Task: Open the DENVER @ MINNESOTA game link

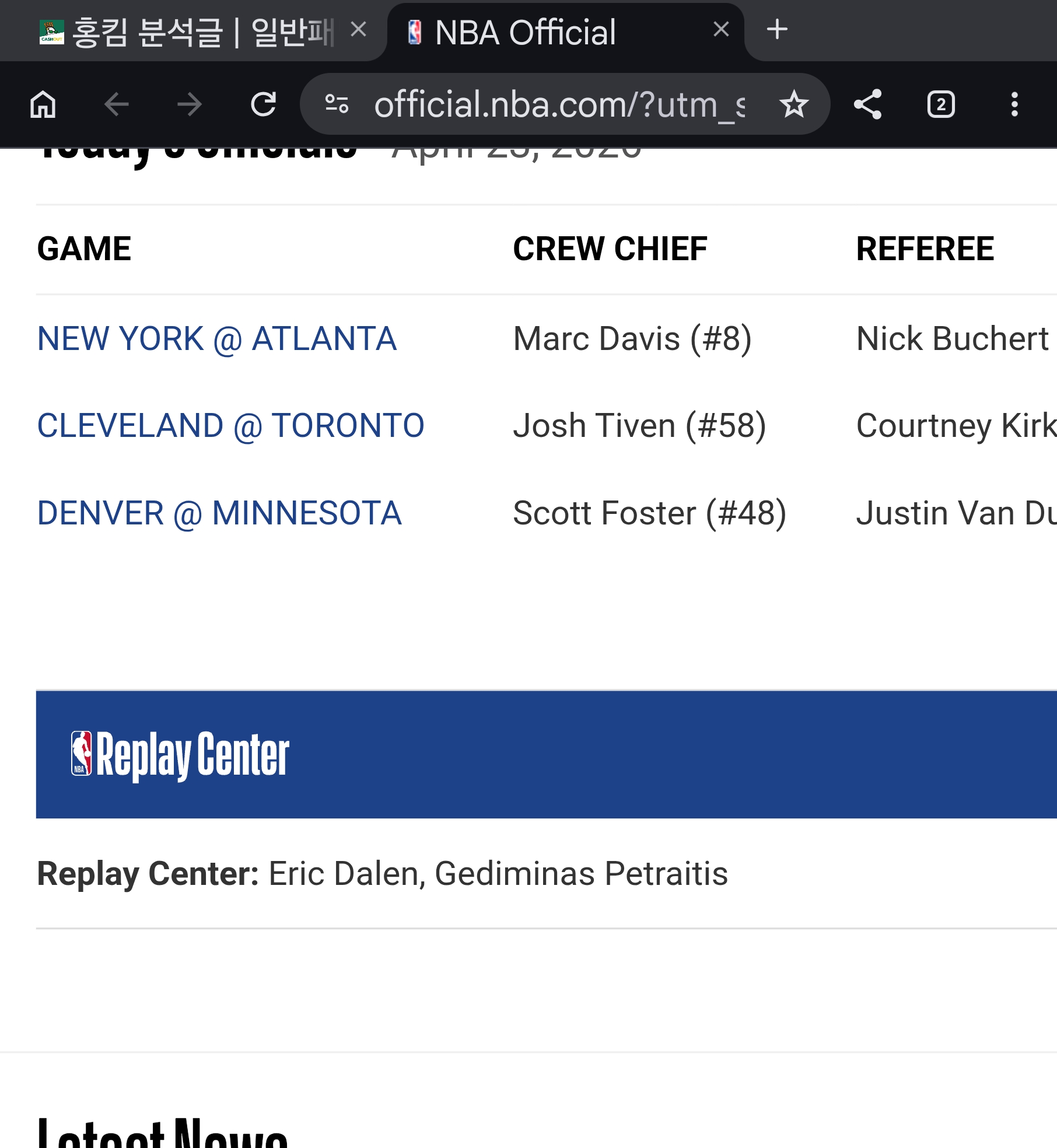Action: click(219, 513)
